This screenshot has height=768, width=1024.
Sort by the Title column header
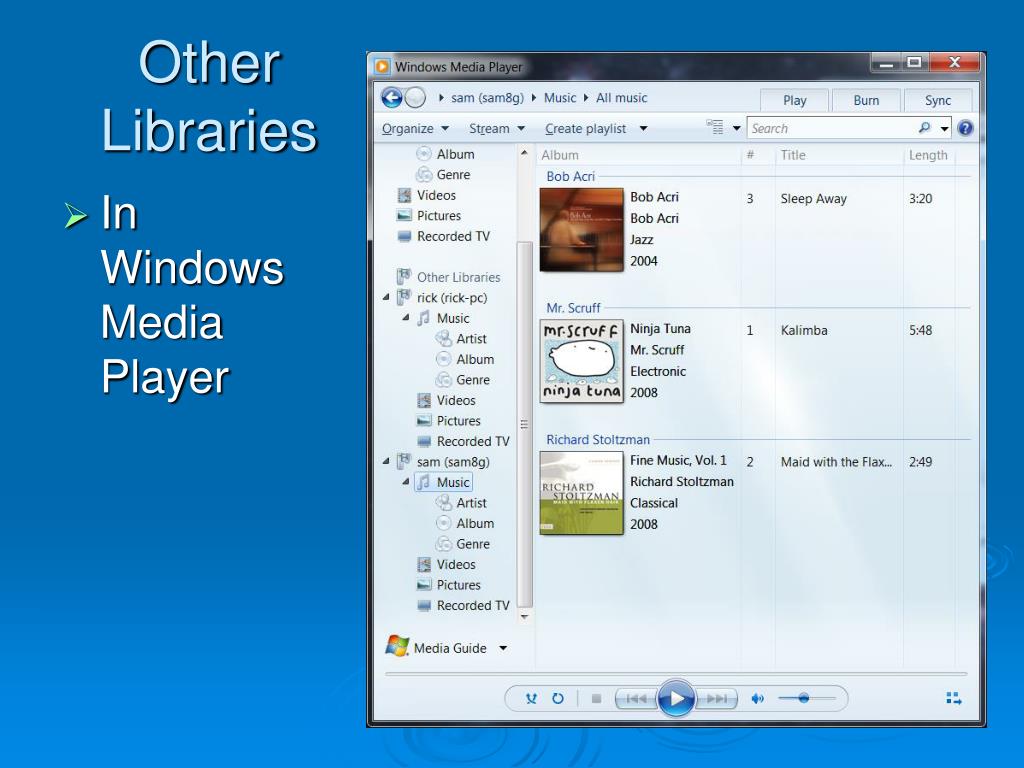coord(793,155)
